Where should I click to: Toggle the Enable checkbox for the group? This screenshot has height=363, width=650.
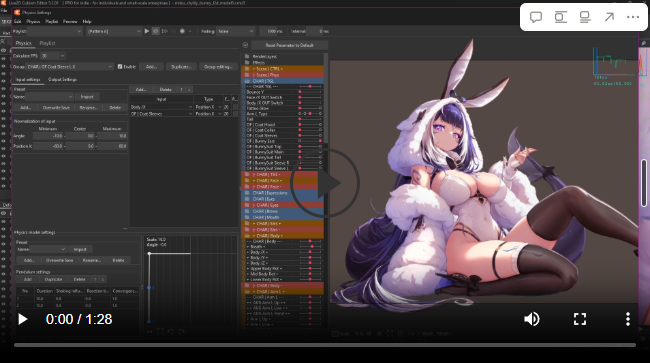120,67
